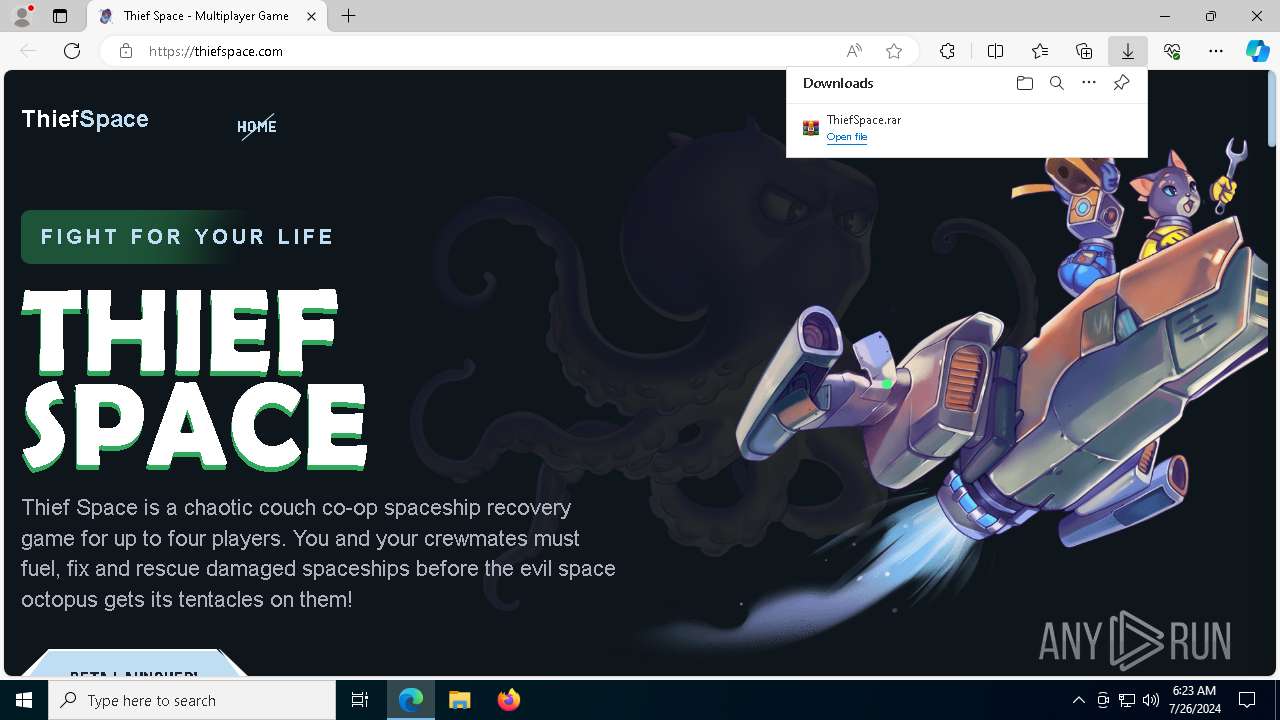Screen dimensions: 1280x720
Task: Open file link for ThiefSpace.rar
Action: pos(847,137)
